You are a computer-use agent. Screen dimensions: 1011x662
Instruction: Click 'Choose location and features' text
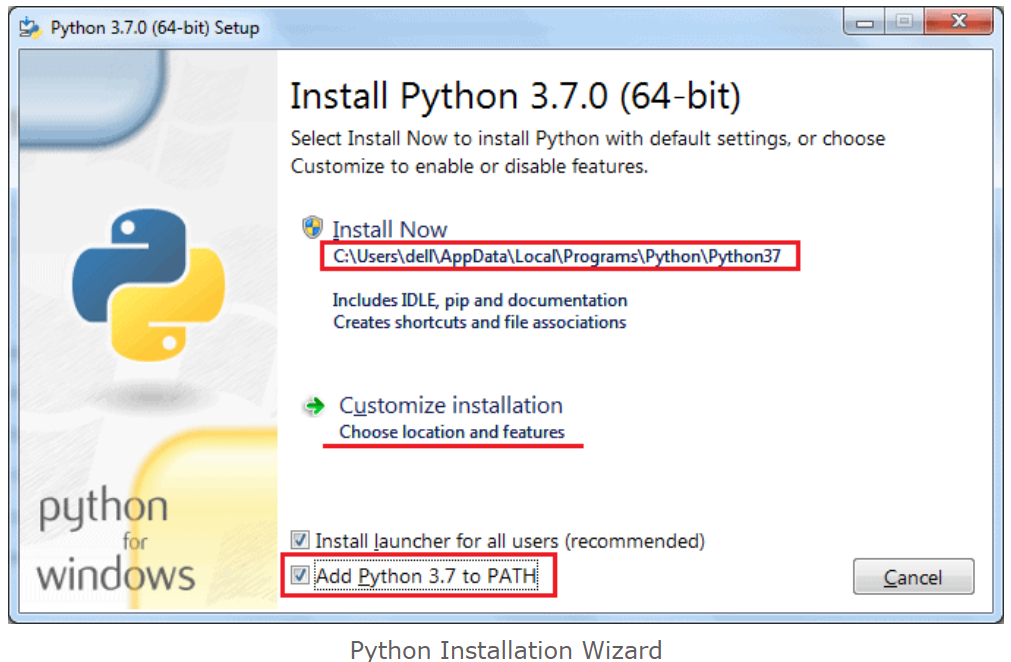[452, 432]
